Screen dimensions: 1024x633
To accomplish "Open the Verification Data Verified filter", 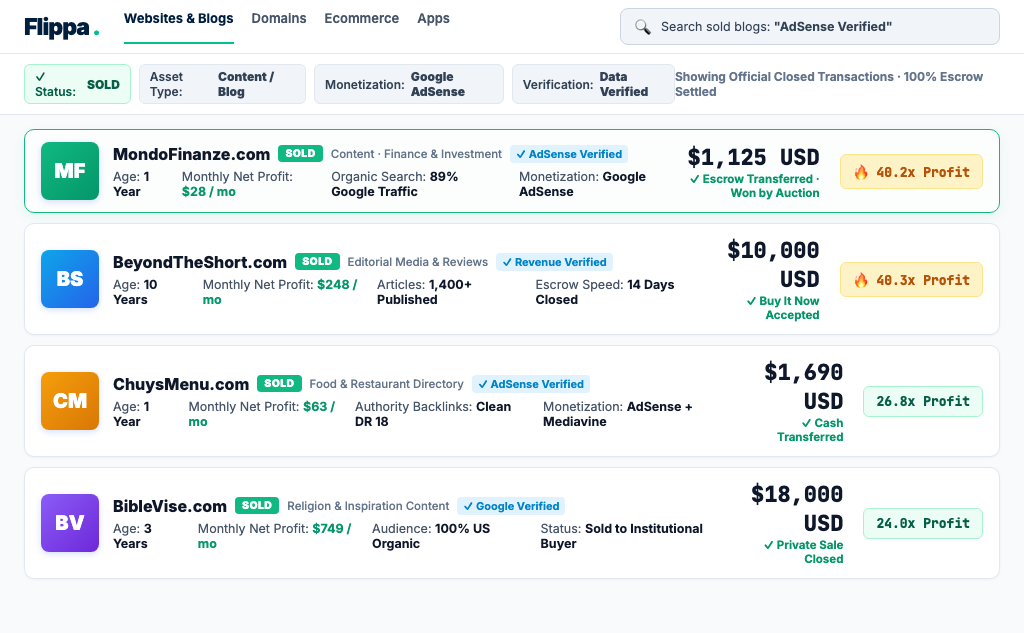I will click(593, 84).
